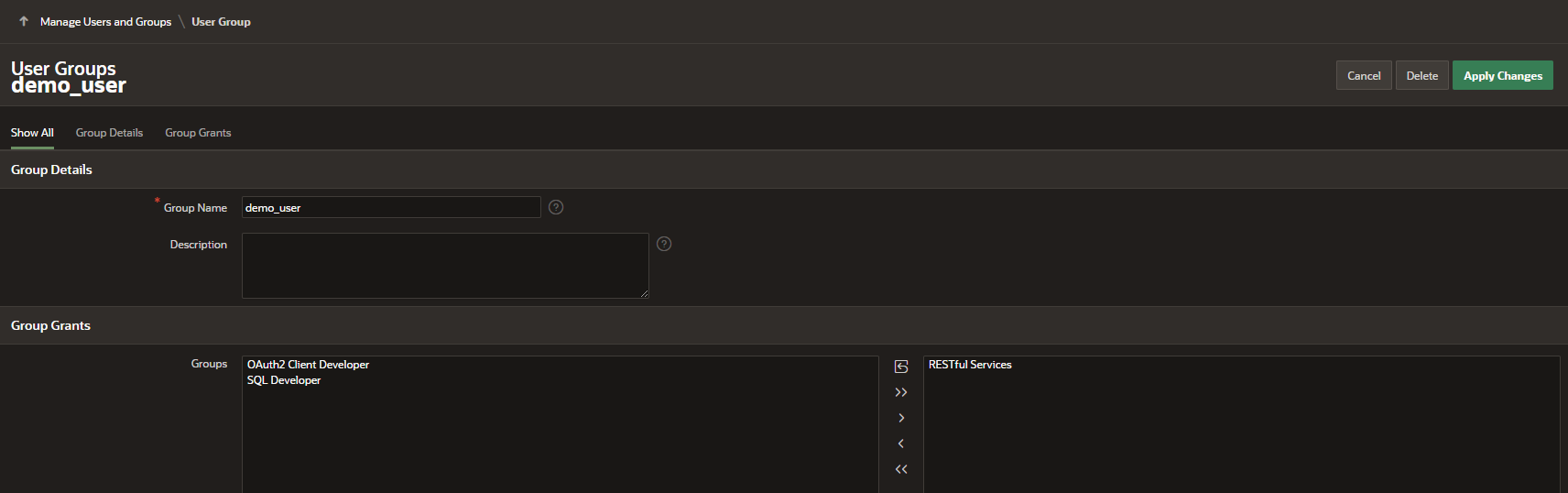Cancel editing the user group

pyautogui.click(x=1364, y=75)
